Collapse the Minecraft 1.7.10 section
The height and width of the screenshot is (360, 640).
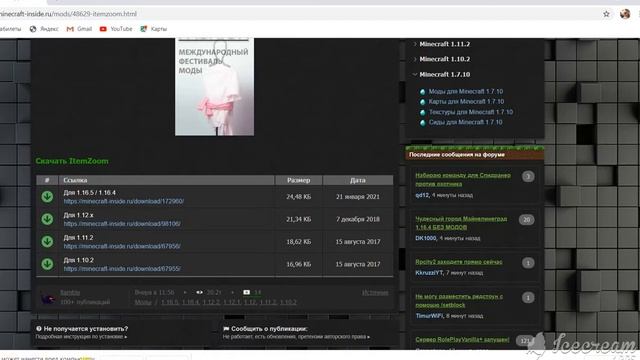[x=442, y=75]
